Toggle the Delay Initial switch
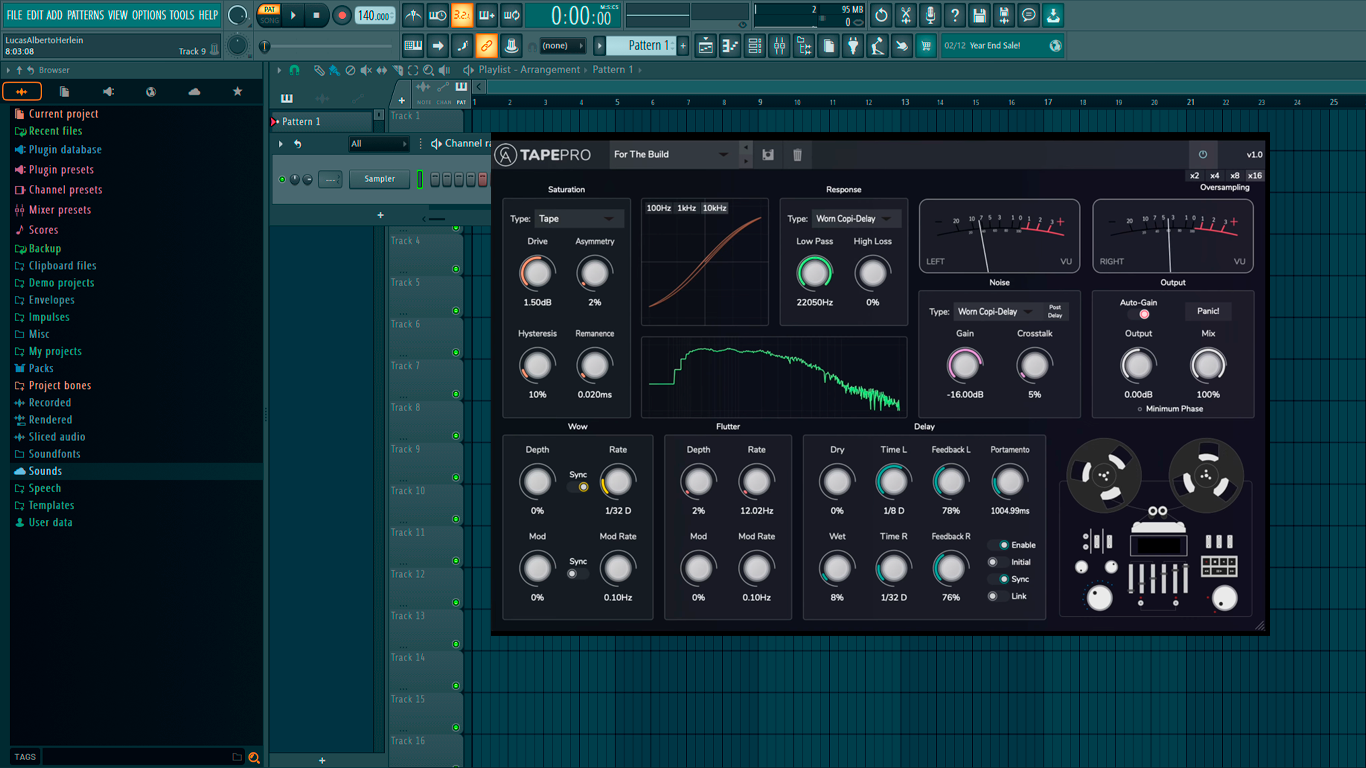The image size is (1366, 768). click(x=999, y=562)
